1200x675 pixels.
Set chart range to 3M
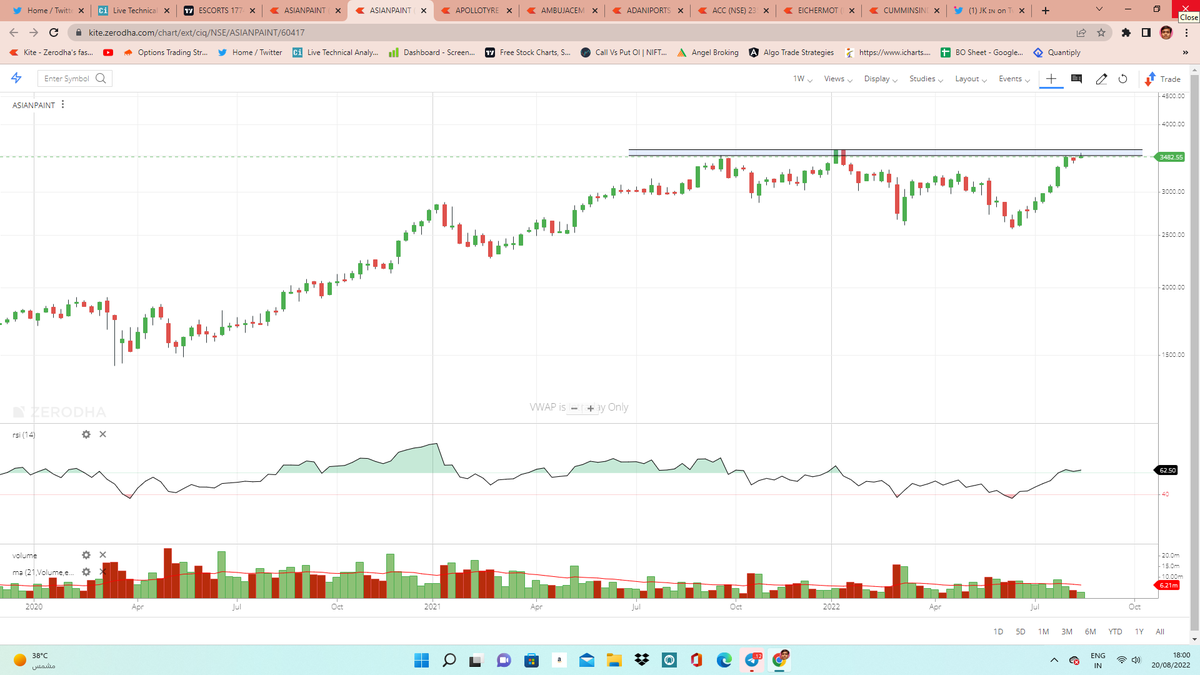[1067, 631]
